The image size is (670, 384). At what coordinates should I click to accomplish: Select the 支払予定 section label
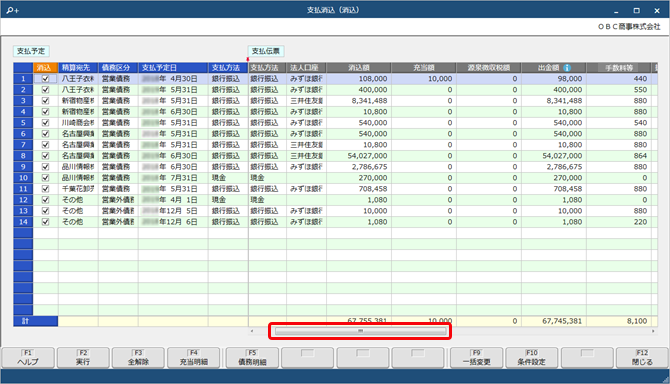(31, 51)
